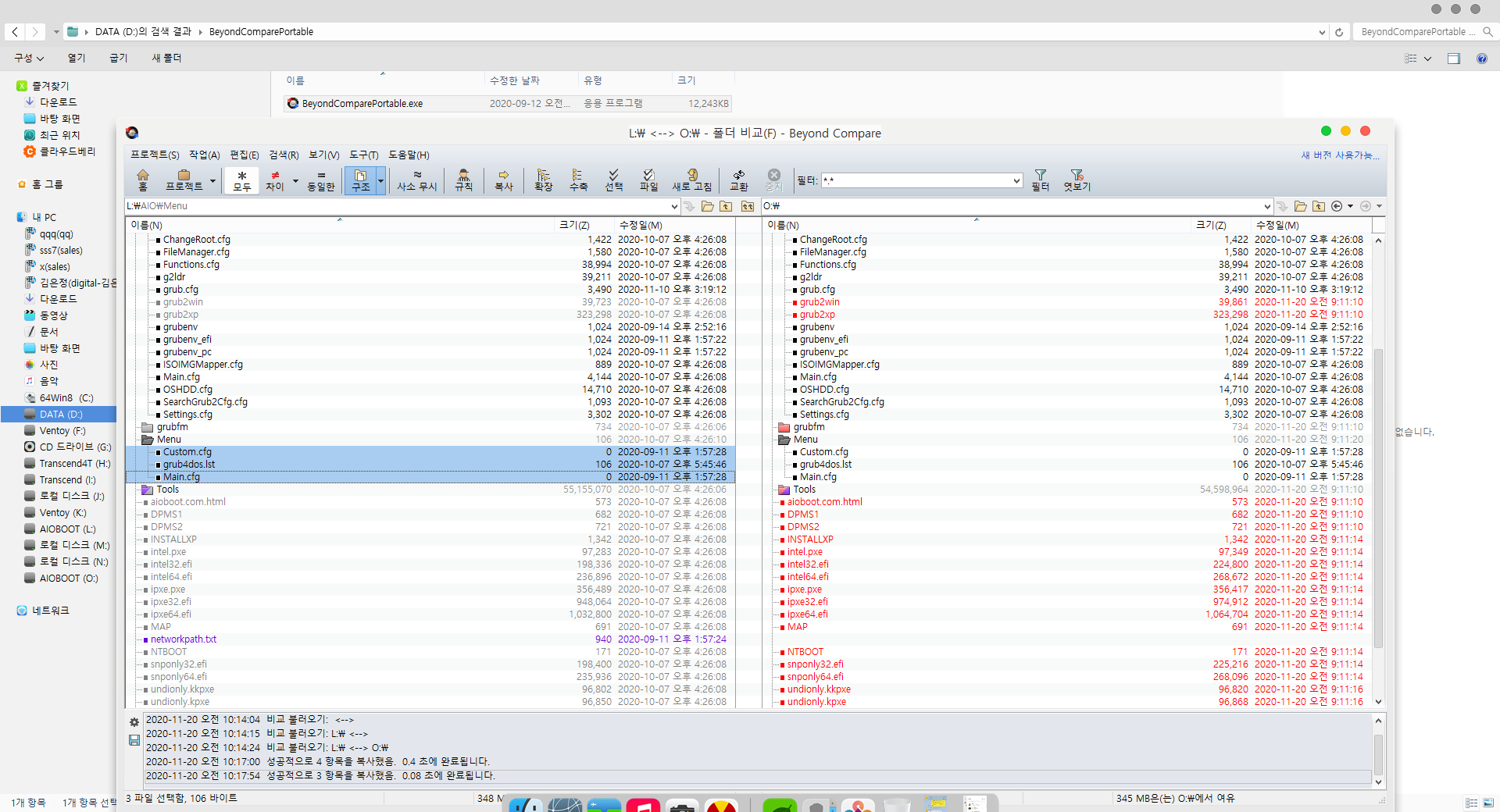This screenshot has width=1500, height=812.
Task: Click the 필터 text input field
Action: pyautogui.click(x=915, y=180)
